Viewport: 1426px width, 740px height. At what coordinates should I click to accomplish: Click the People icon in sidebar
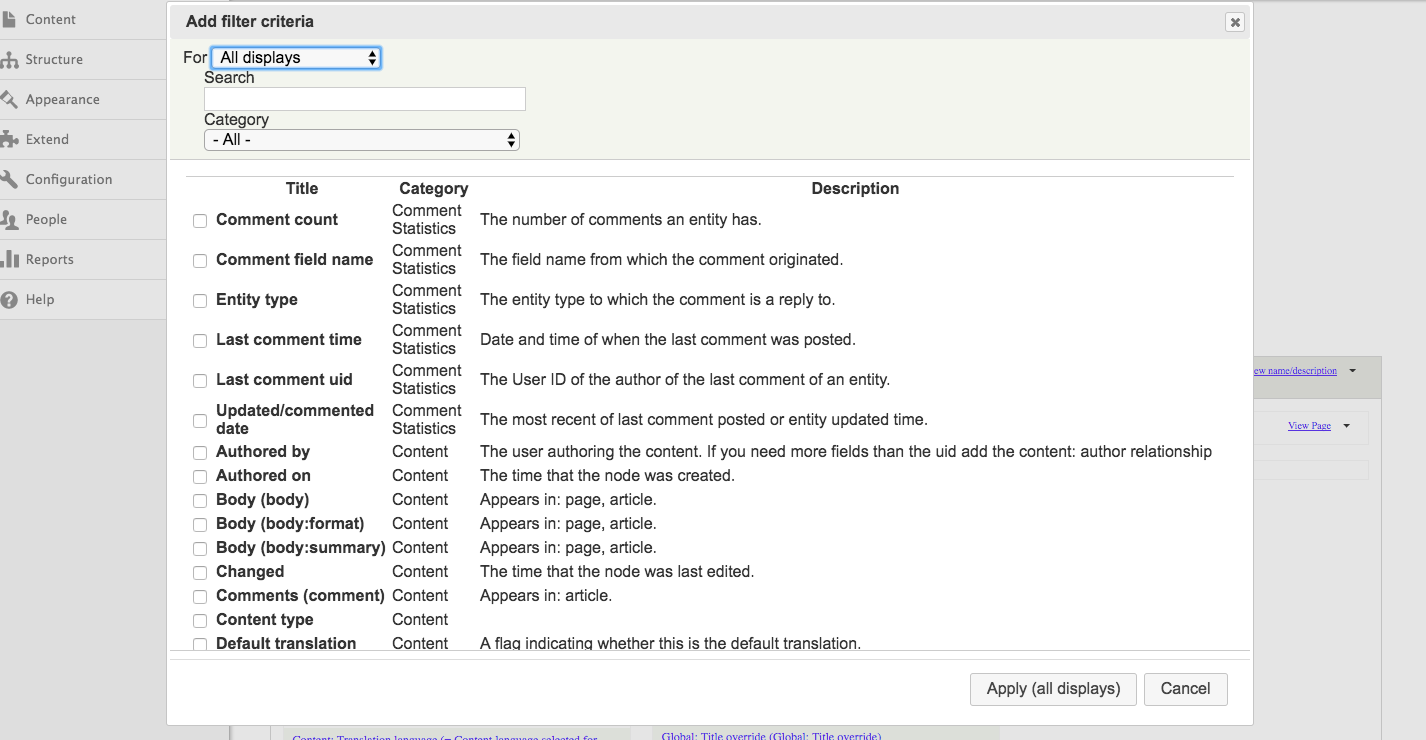(x=9, y=219)
